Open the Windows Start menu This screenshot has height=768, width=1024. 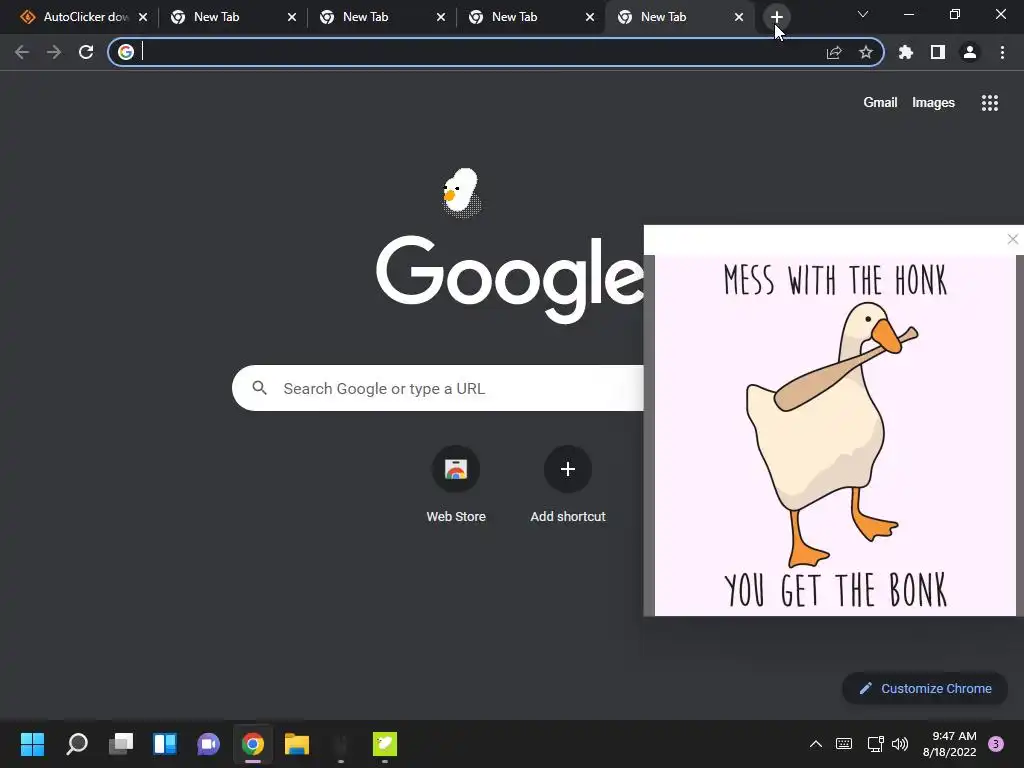click(33, 744)
